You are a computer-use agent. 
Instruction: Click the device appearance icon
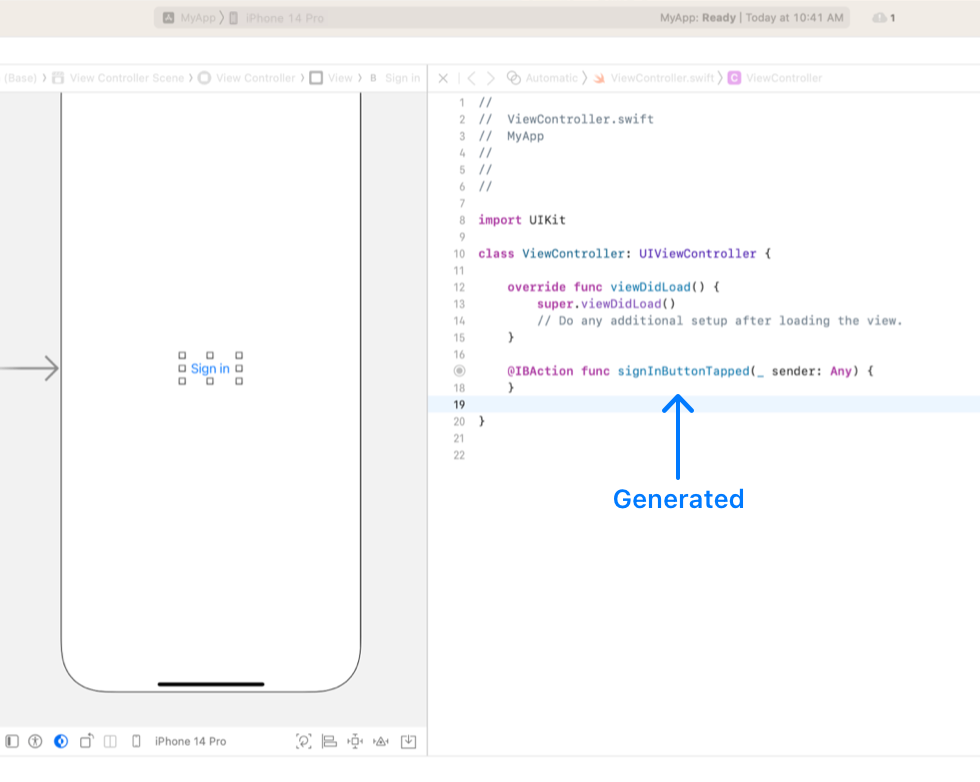61,741
